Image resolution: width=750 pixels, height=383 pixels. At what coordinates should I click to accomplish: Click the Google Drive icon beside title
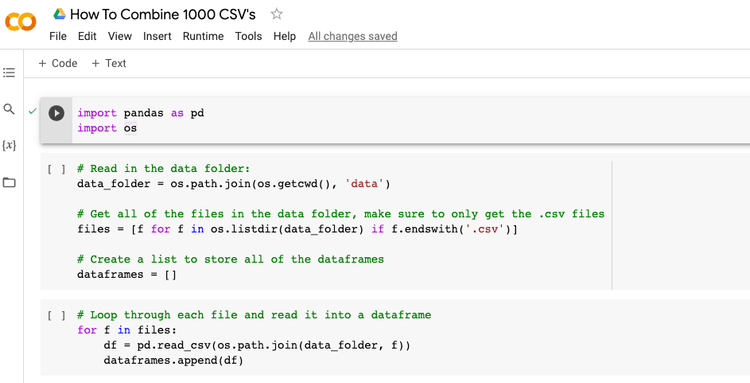(x=59, y=14)
